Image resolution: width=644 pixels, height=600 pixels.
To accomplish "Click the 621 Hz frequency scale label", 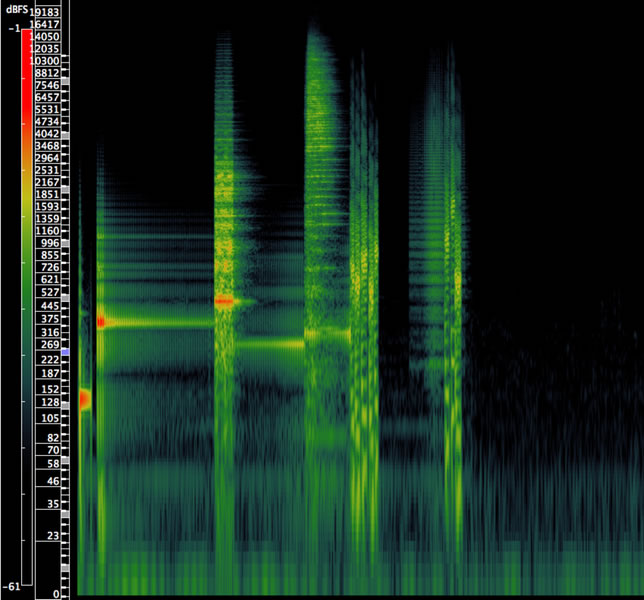I will pos(50,279).
